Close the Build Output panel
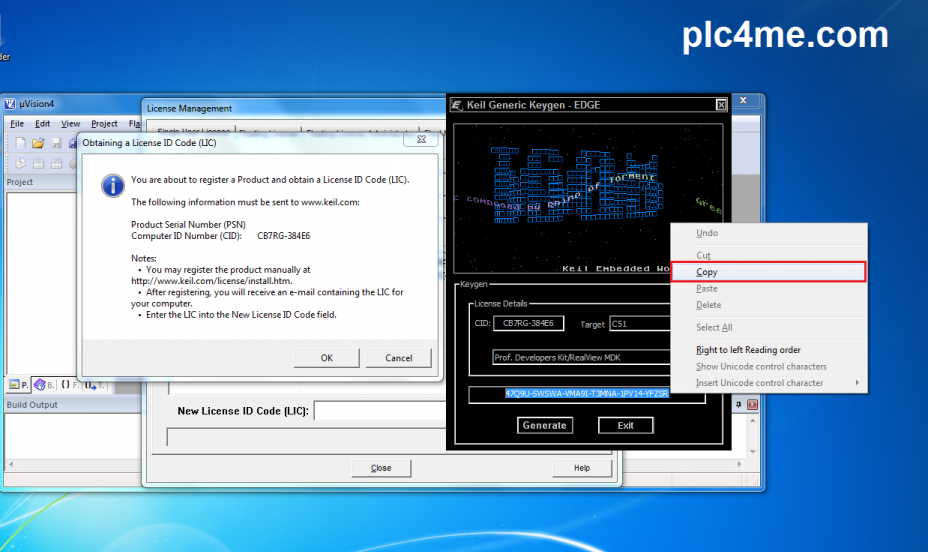 [752, 405]
